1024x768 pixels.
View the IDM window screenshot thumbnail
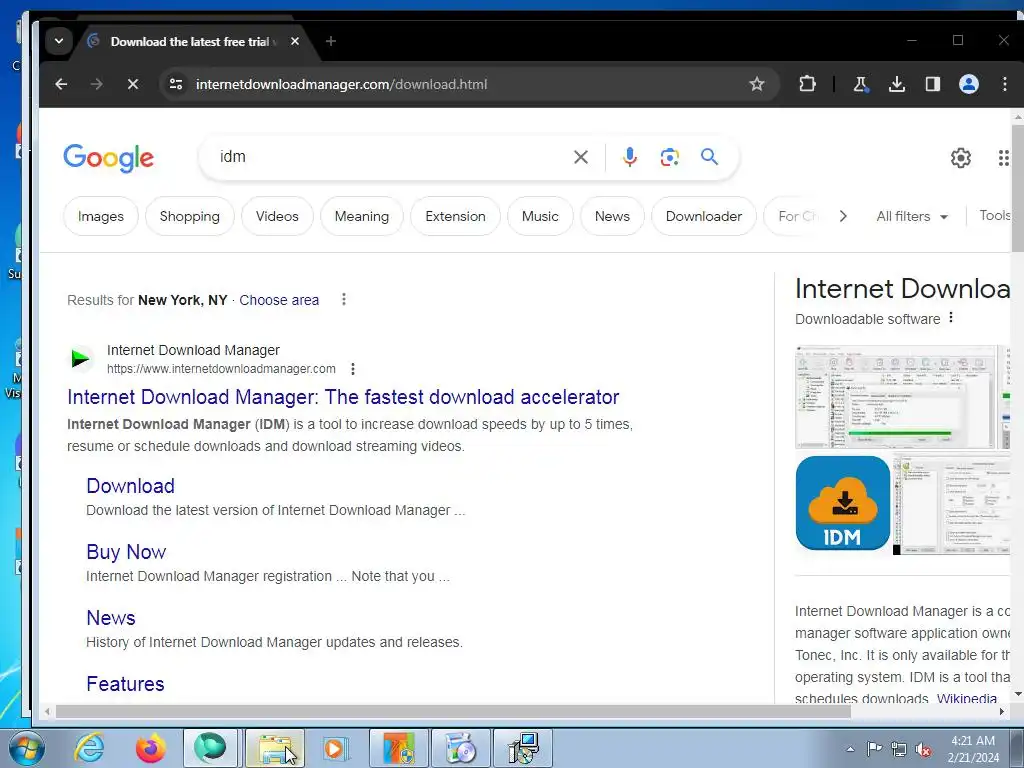893,397
